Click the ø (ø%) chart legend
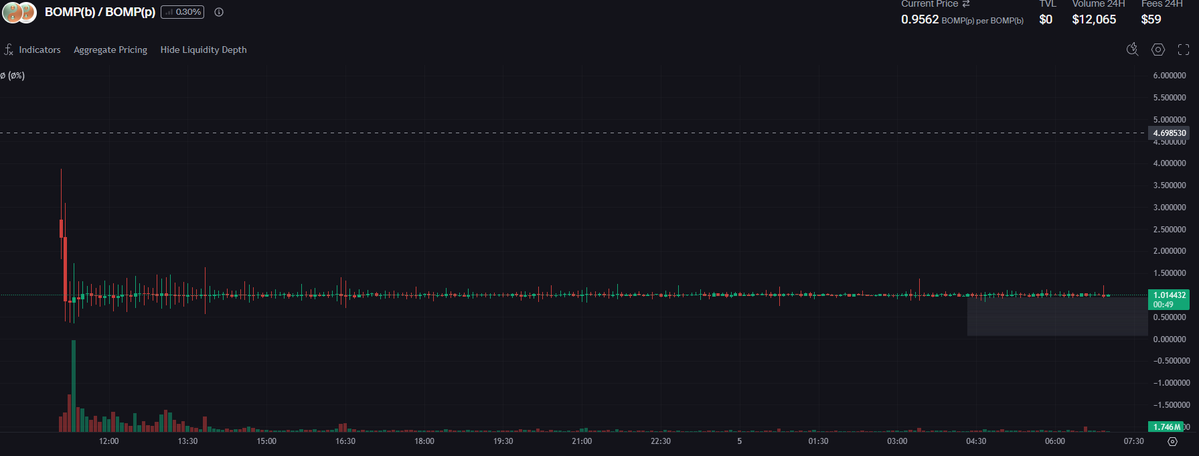The image size is (1199, 456). point(12,76)
